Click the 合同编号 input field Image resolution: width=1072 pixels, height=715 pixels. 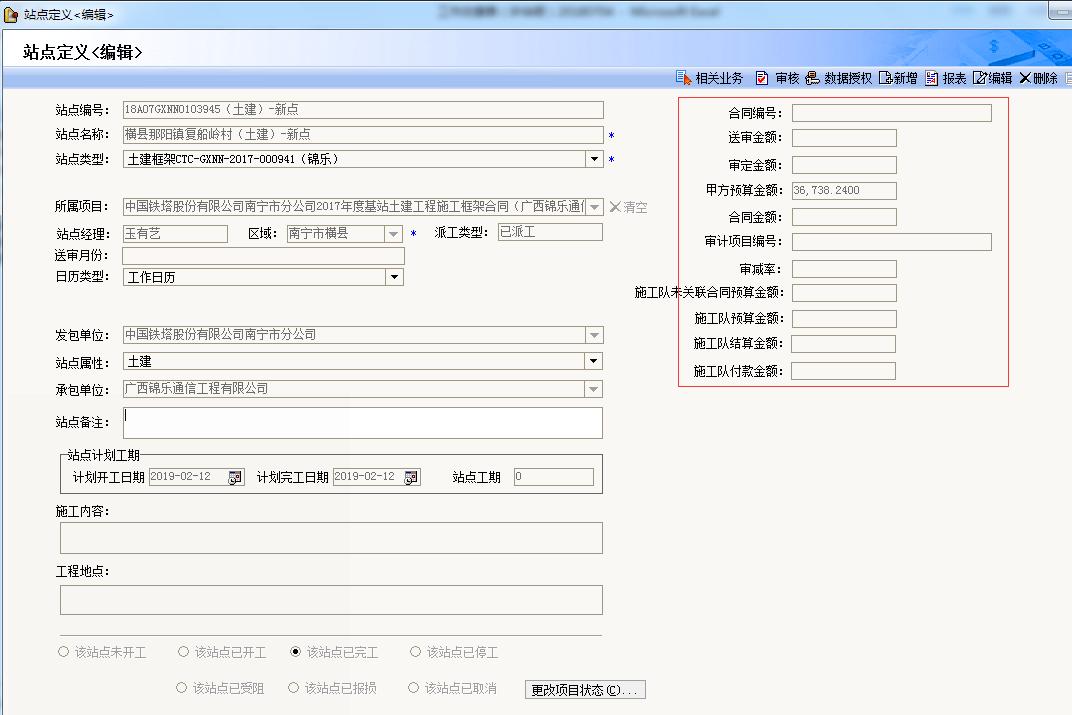click(x=891, y=113)
